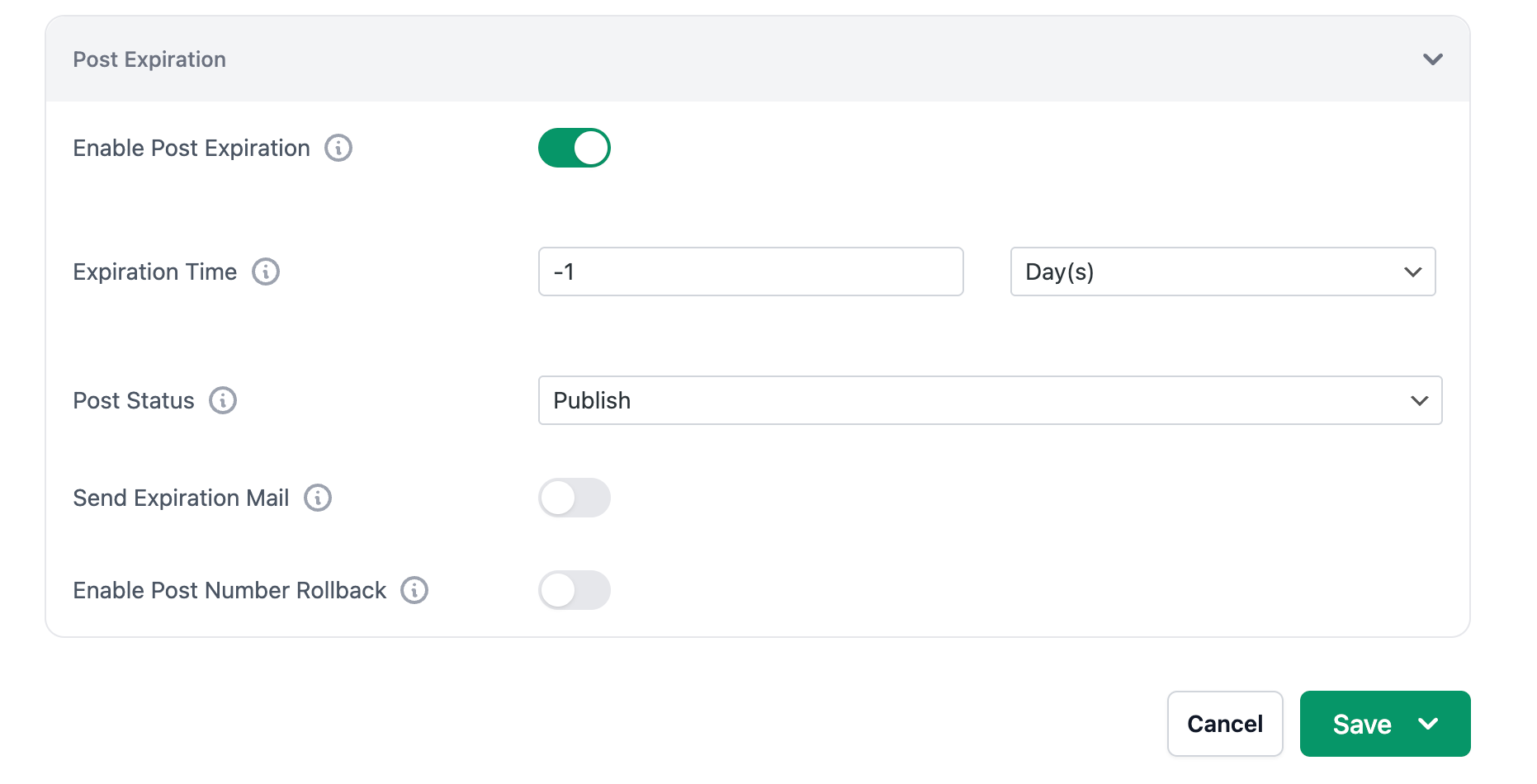This screenshot has height=784, width=1537.
Task: Click the Expiration Time number field
Action: (750, 272)
